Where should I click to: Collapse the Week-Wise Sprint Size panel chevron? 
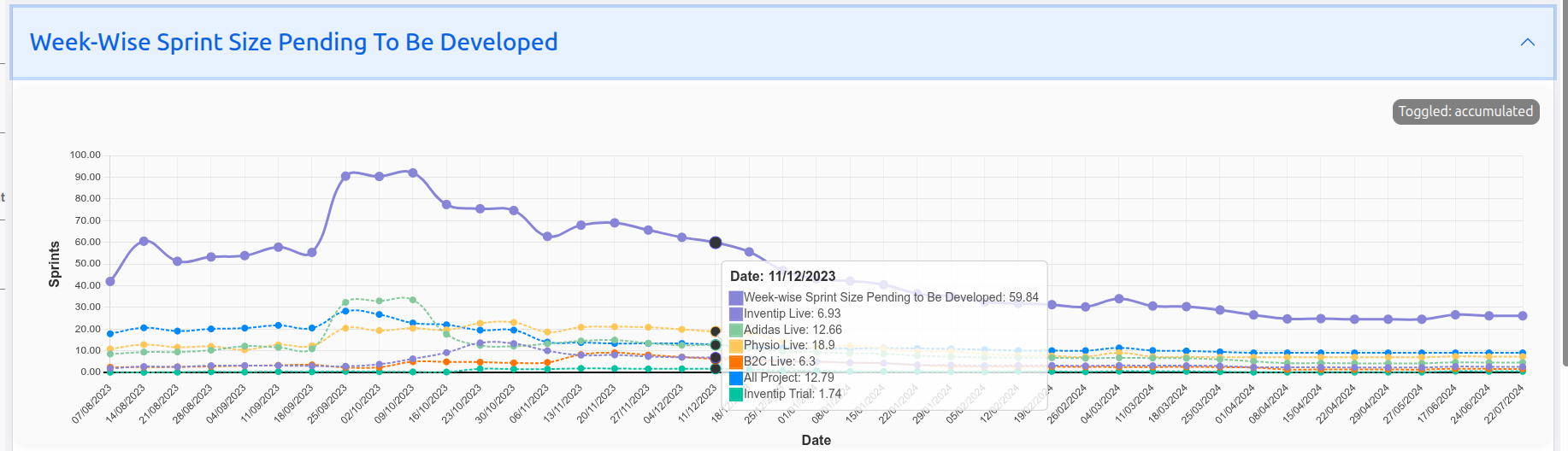point(1527,43)
